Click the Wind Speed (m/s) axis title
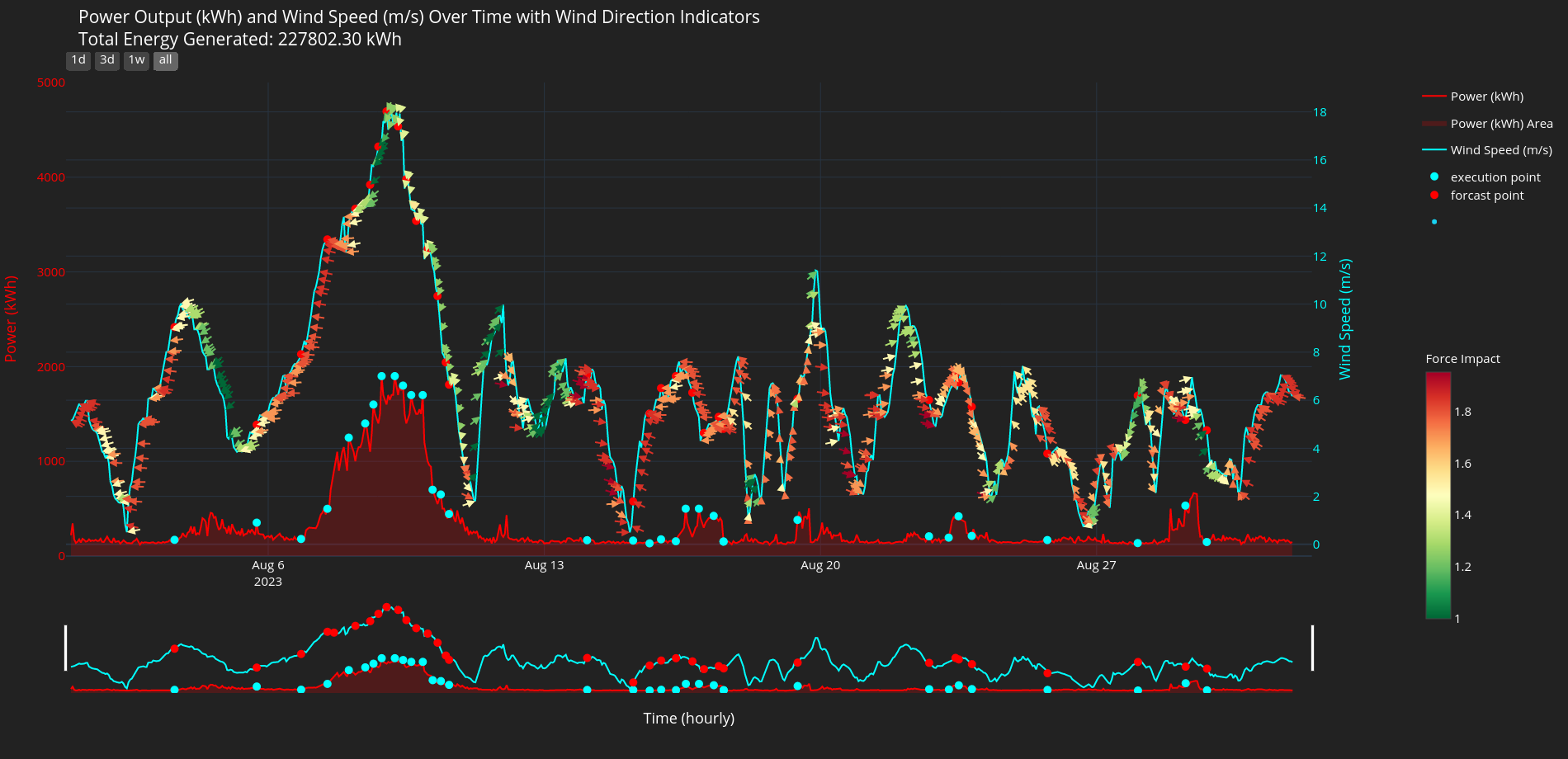 pyautogui.click(x=1345, y=319)
